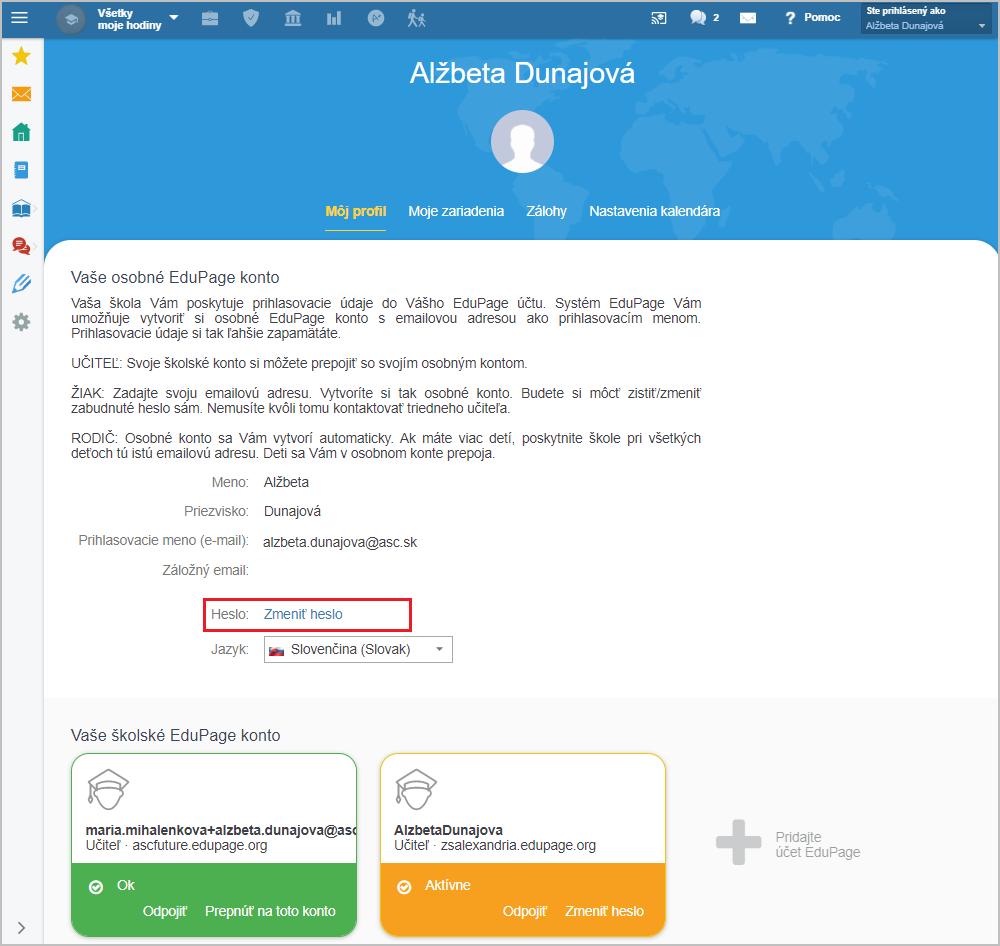This screenshot has width=1000, height=946.
Task: Click graduate avatar icon on ascfuture card
Action: tap(108, 790)
